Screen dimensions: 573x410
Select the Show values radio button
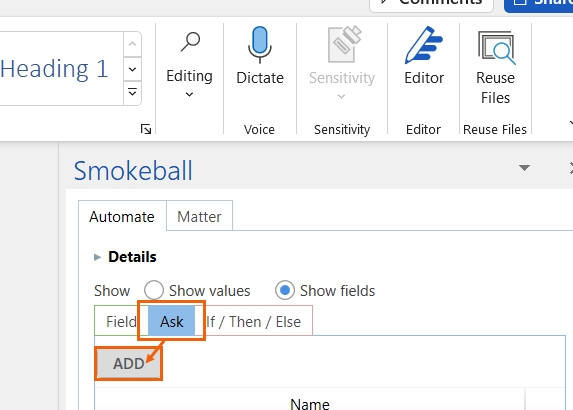tap(154, 290)
